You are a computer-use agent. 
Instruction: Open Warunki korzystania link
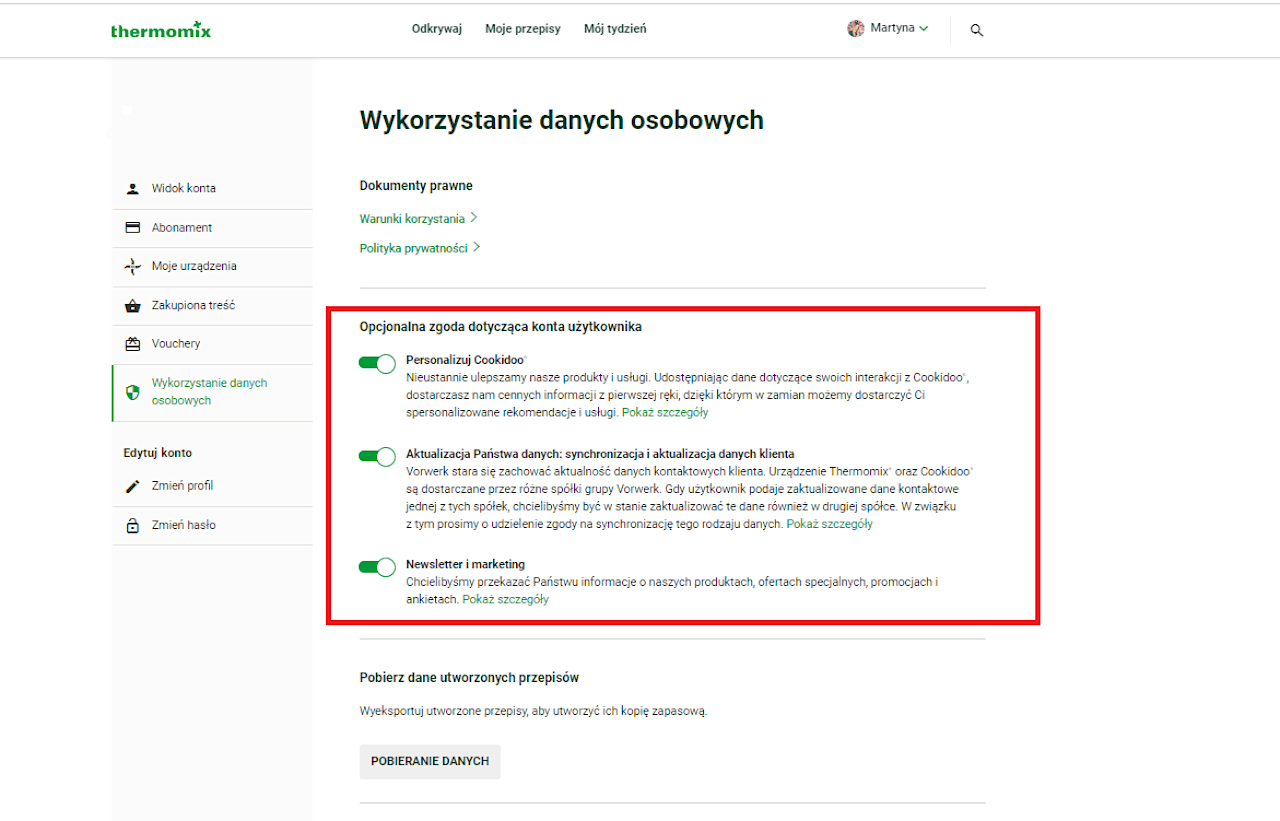(412, 218)
